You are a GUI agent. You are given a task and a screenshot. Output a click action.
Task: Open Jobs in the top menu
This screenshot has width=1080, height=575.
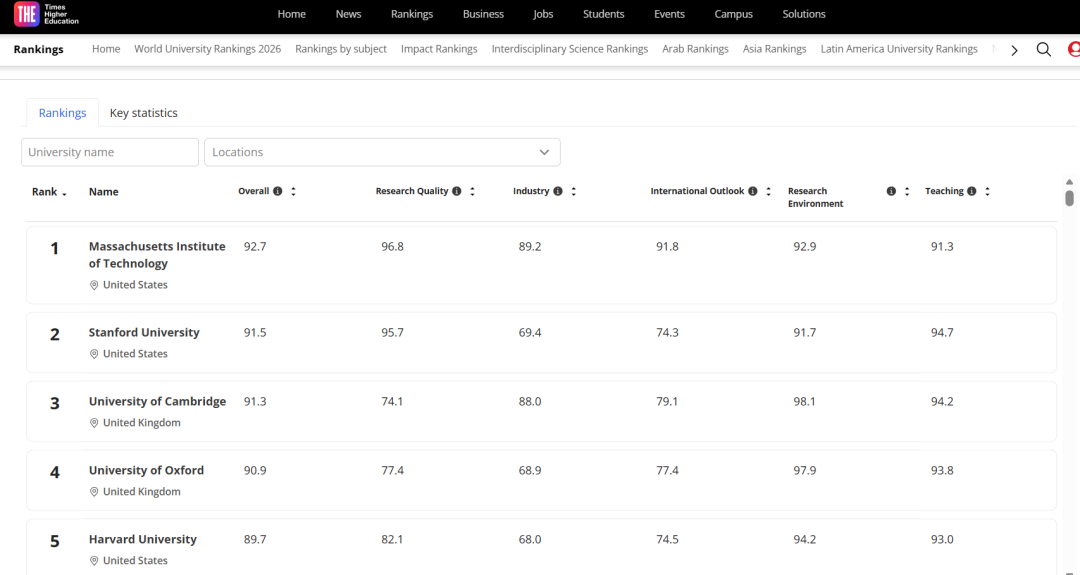(x=543, y=14)
